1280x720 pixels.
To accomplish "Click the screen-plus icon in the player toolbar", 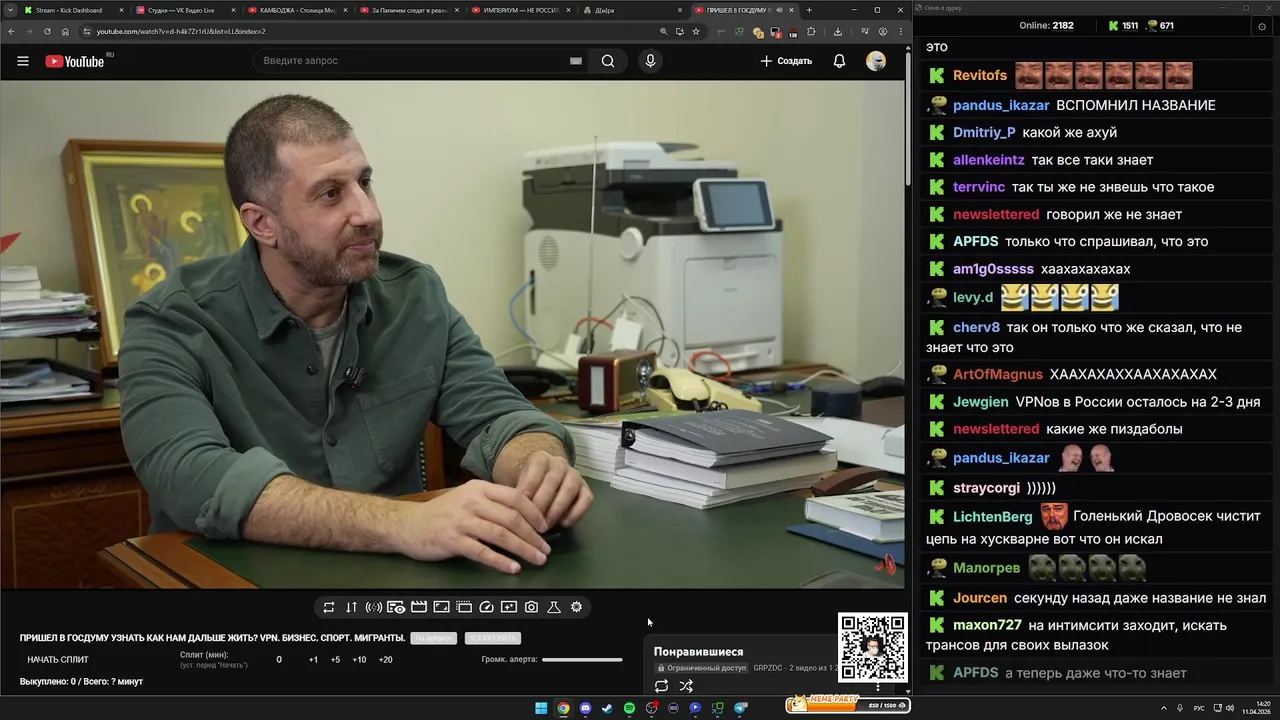I will (x=509, y=607).
